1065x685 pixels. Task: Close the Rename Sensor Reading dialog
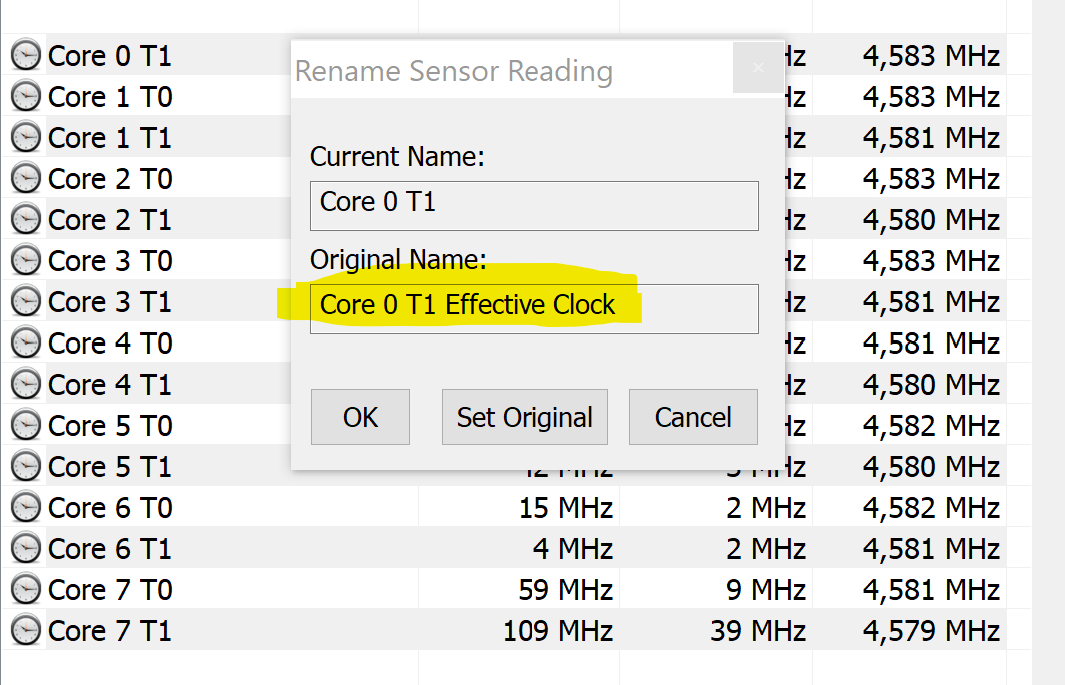click(x=758, y=68)
